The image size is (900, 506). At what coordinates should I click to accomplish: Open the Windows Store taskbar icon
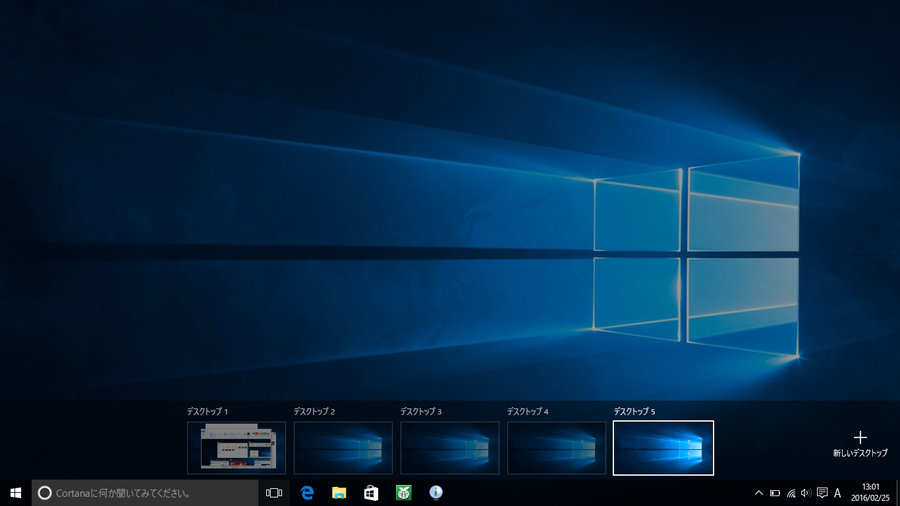coord(371,493)
